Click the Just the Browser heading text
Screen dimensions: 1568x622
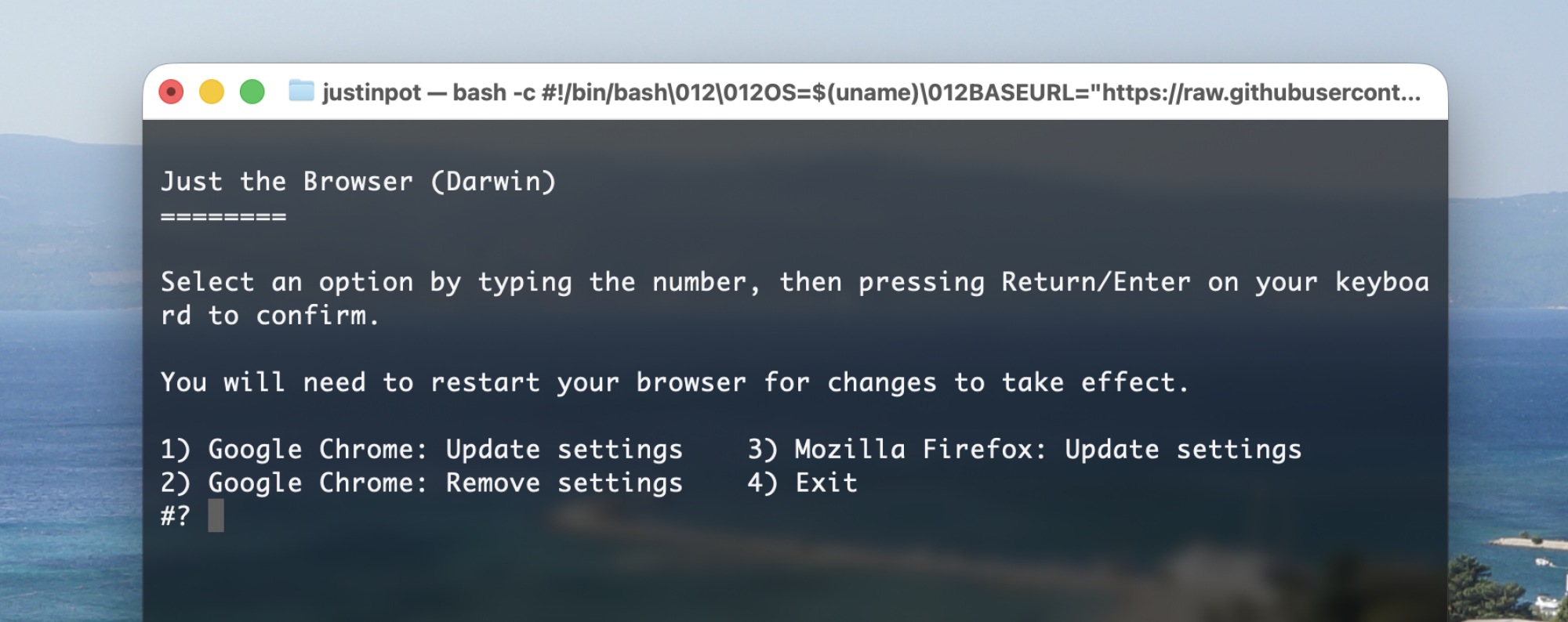coord(290,181)
